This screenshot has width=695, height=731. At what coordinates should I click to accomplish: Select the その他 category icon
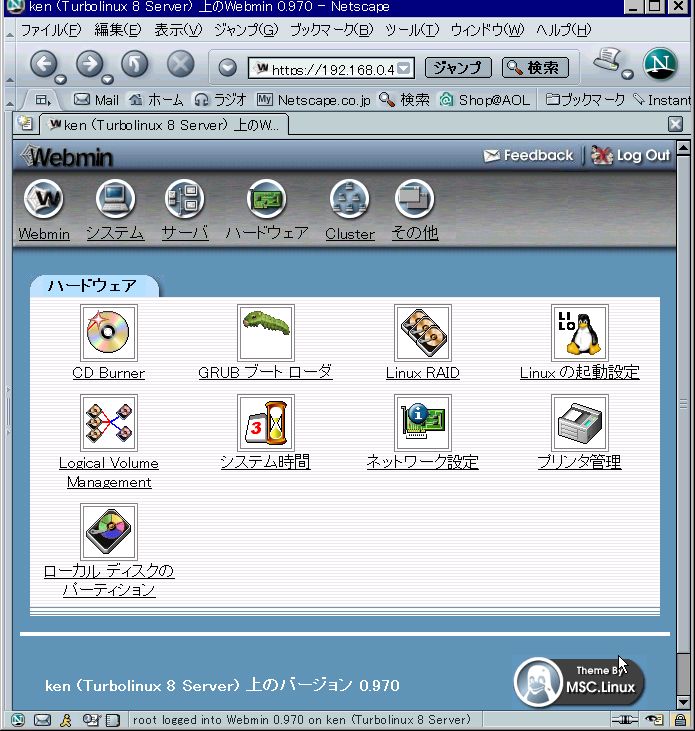(x=414, y=199)
